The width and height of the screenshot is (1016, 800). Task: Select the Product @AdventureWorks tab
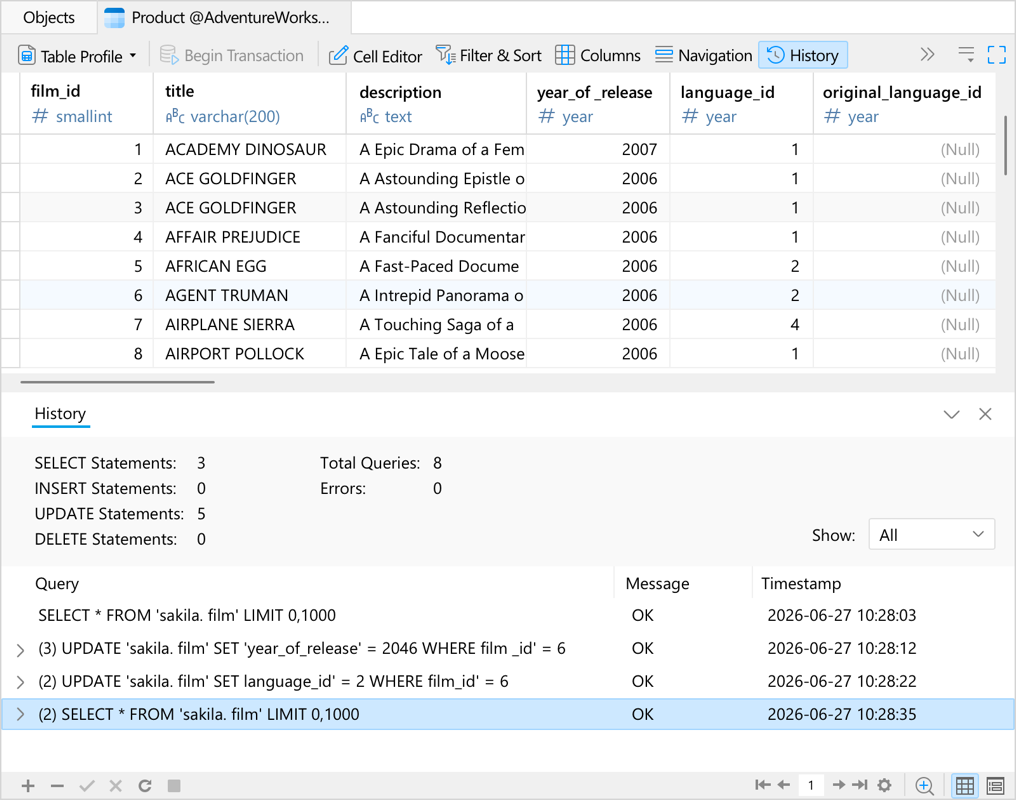(x=224, y=17)
